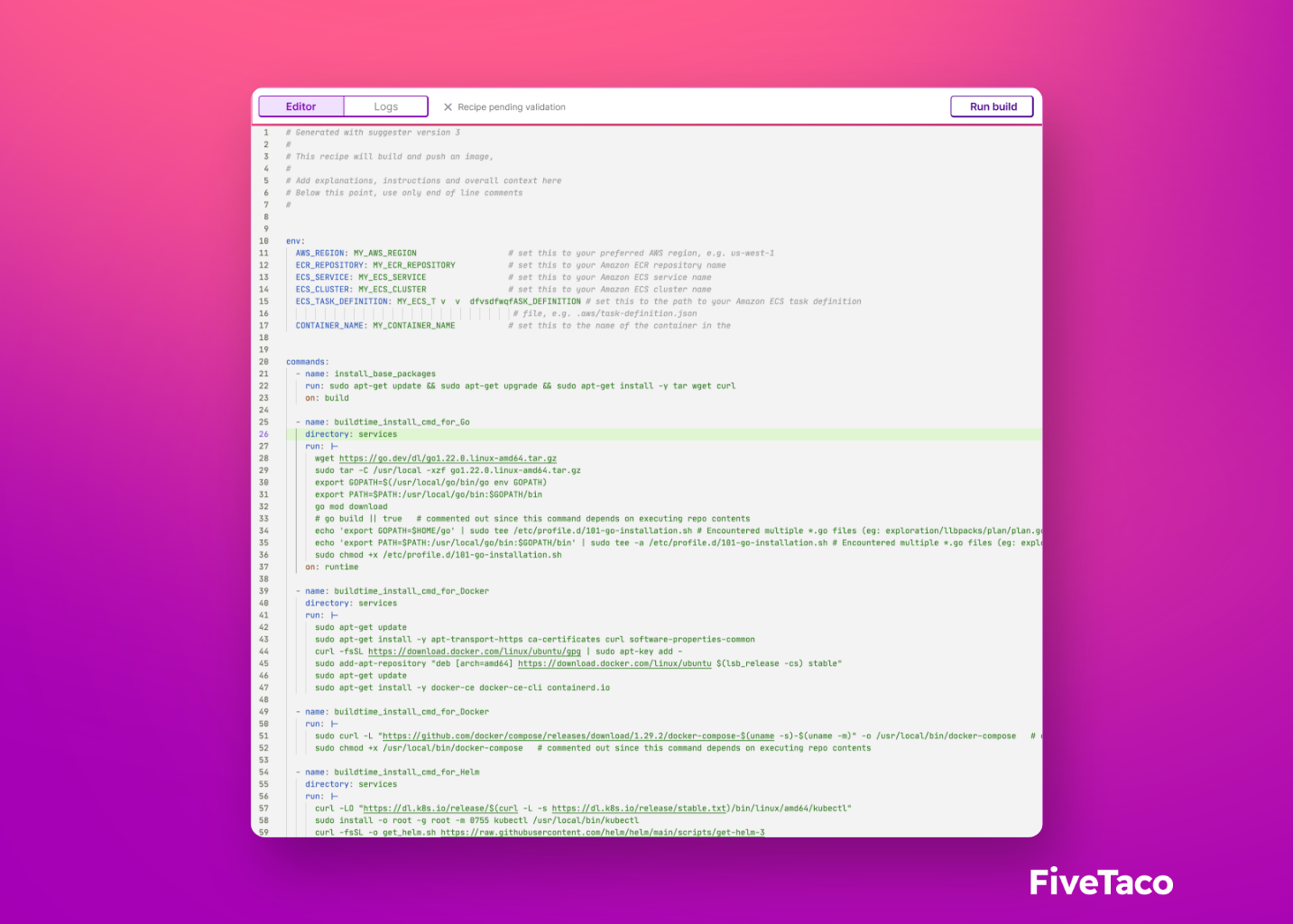Open the raw.githubusercontent.com get-helm-3 link

(603, 832)
